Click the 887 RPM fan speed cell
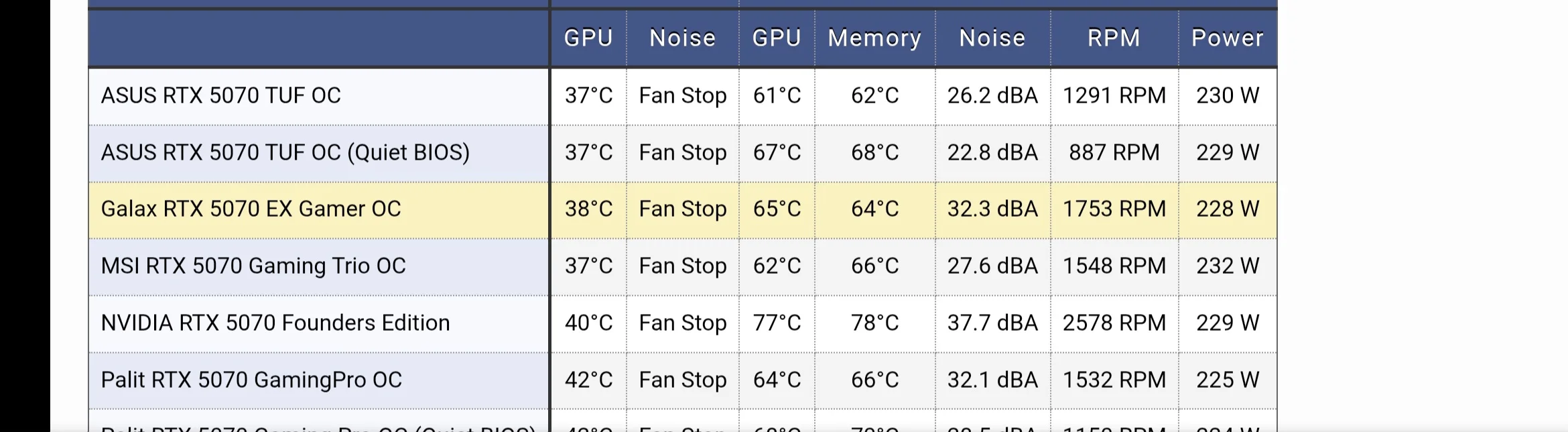The height and width of the screenshot is (432, 1568). point(1114,153)
